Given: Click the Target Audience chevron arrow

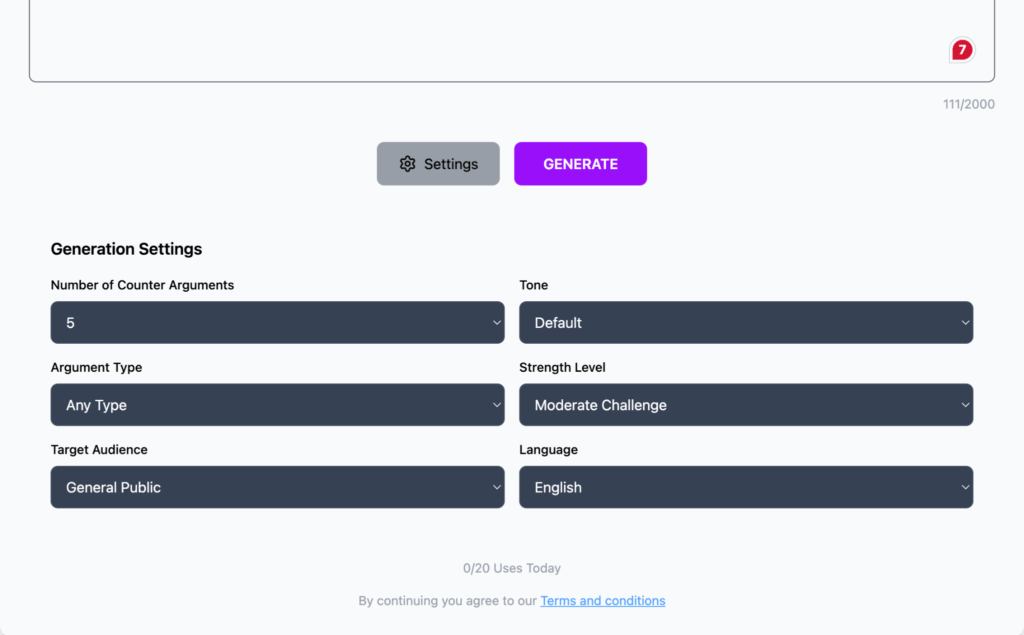Looking at the screenshot, I should pyautogui.click(x=497, y=487).
